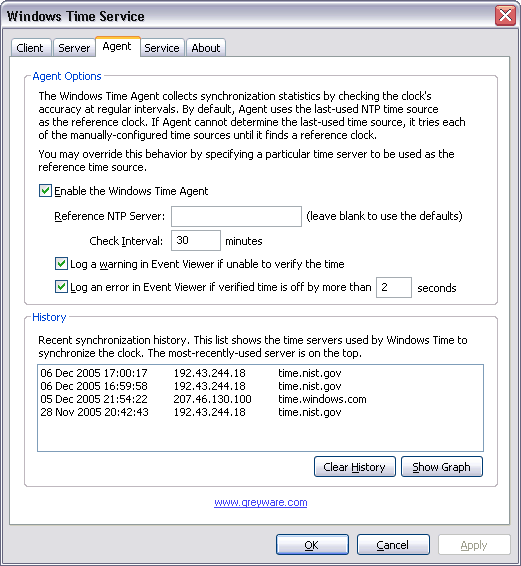
Task: Click the Clear History button
Action: click(355, 467)
